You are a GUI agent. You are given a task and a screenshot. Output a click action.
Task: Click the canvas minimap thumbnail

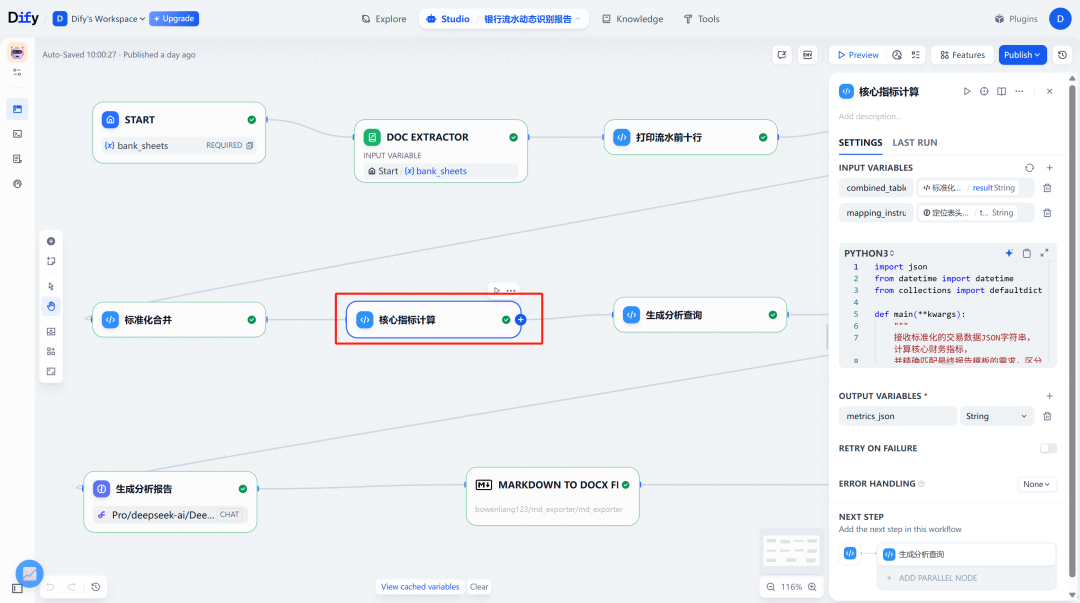point(791,551)
